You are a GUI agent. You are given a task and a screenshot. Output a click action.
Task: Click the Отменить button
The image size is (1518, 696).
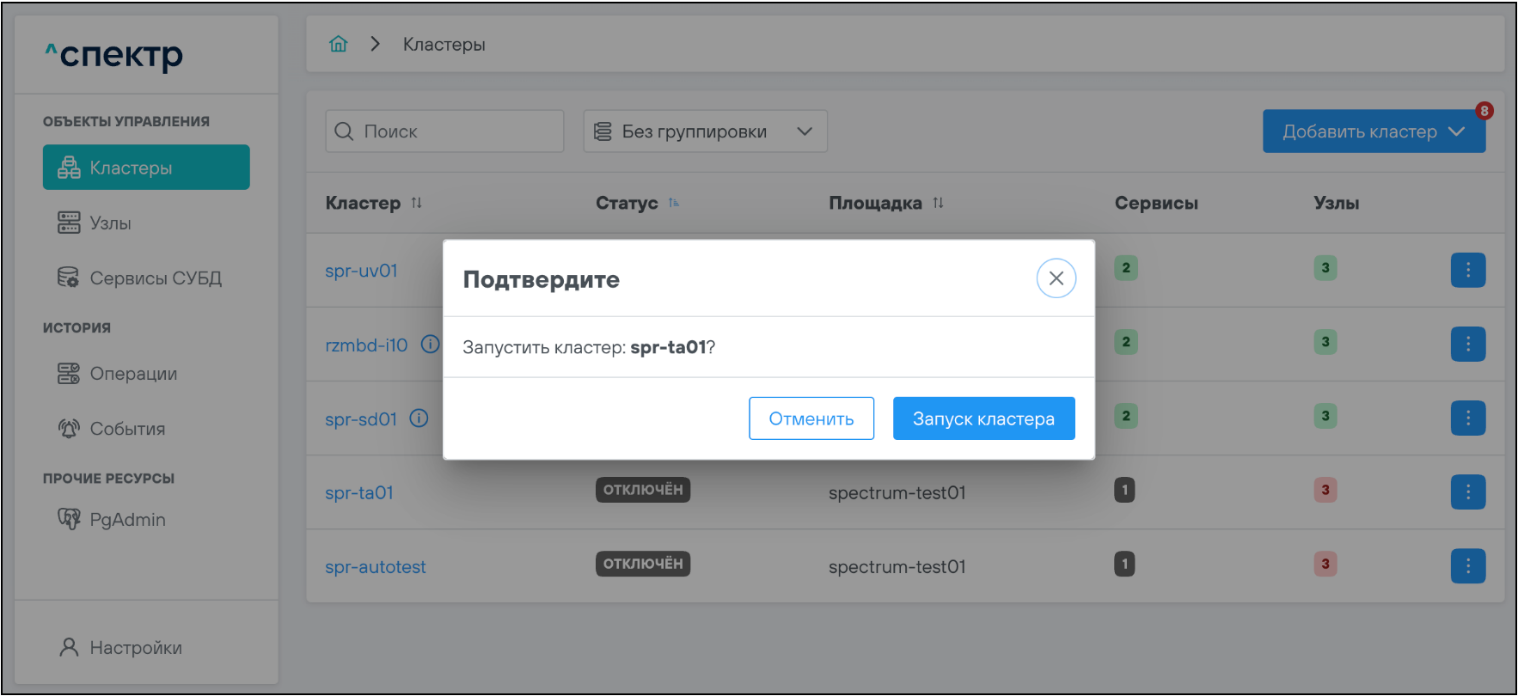click(x=811, y=419)
